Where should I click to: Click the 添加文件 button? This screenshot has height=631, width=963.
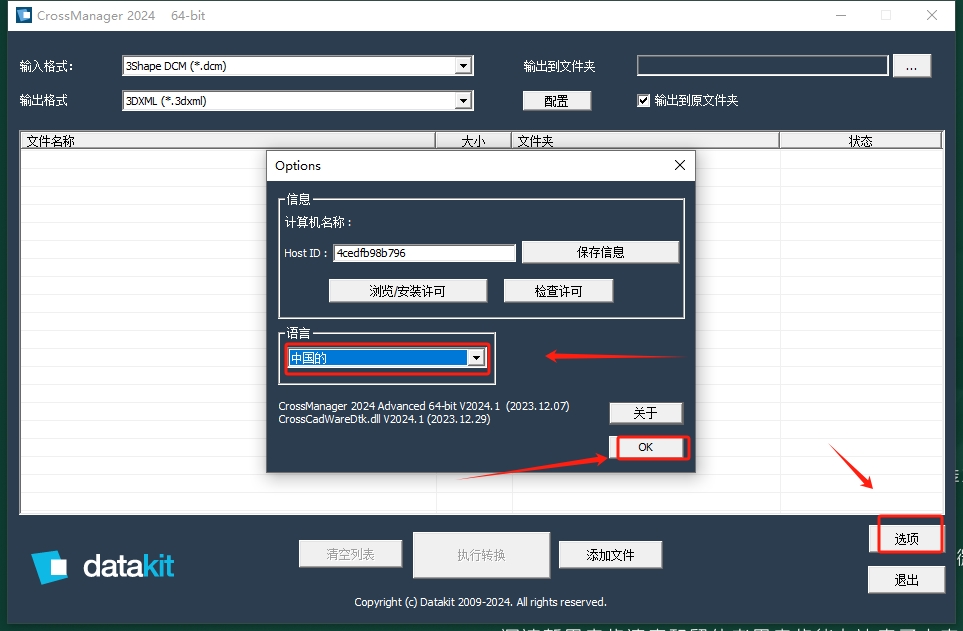(x=610, y=555)
